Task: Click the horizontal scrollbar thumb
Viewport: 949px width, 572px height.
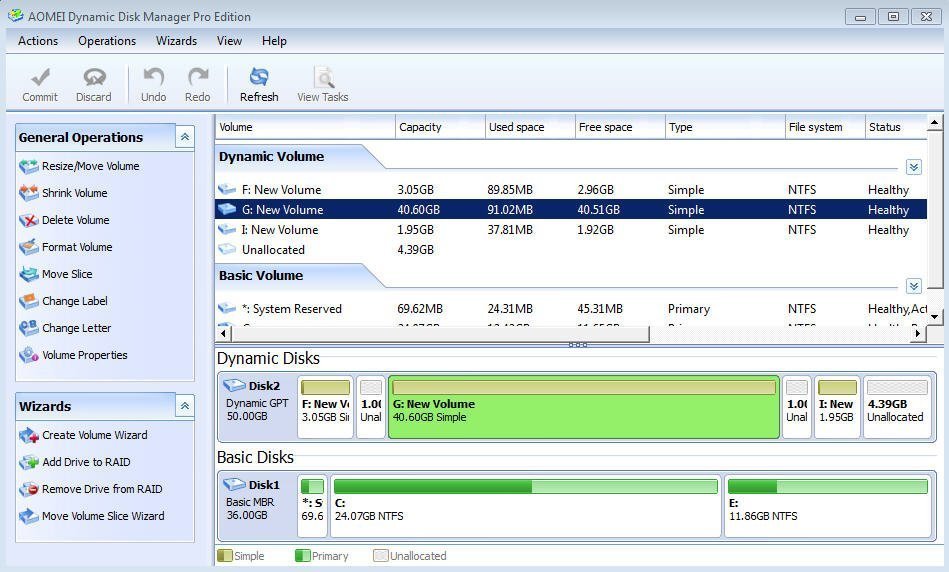Action: 440,334
